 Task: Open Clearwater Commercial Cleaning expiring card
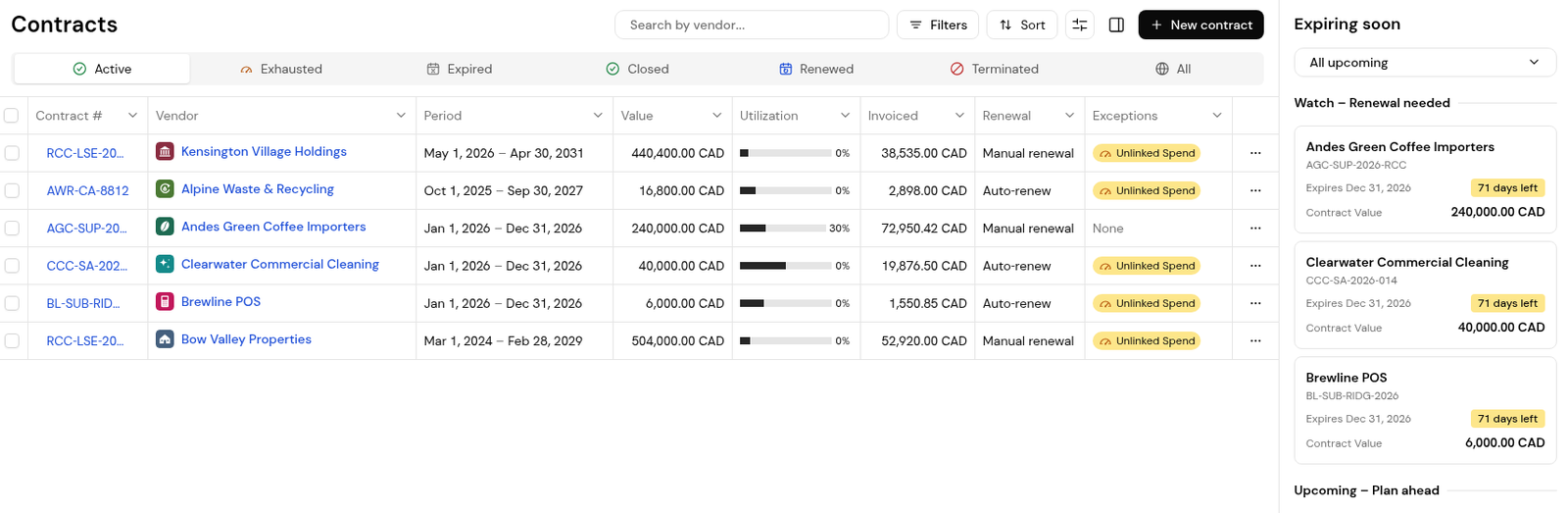pos(1425,295)
